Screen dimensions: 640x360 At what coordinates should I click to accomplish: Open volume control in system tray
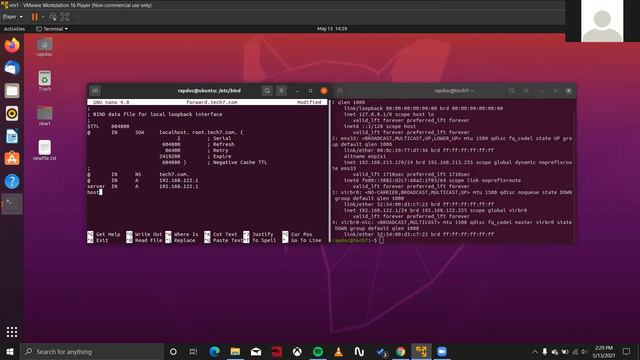[x=584, y=351]
